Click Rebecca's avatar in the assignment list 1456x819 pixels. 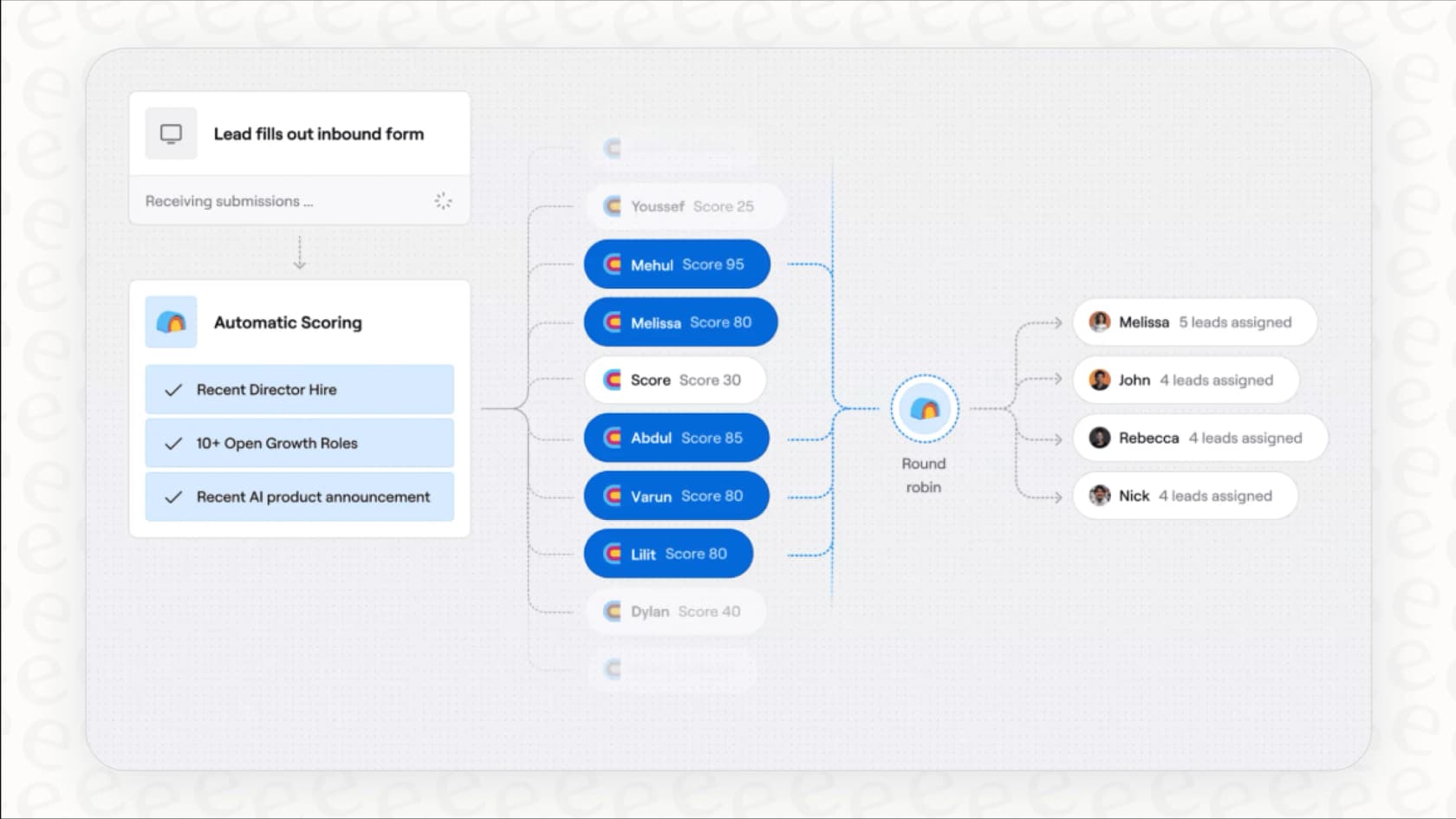click(1100, 438)
